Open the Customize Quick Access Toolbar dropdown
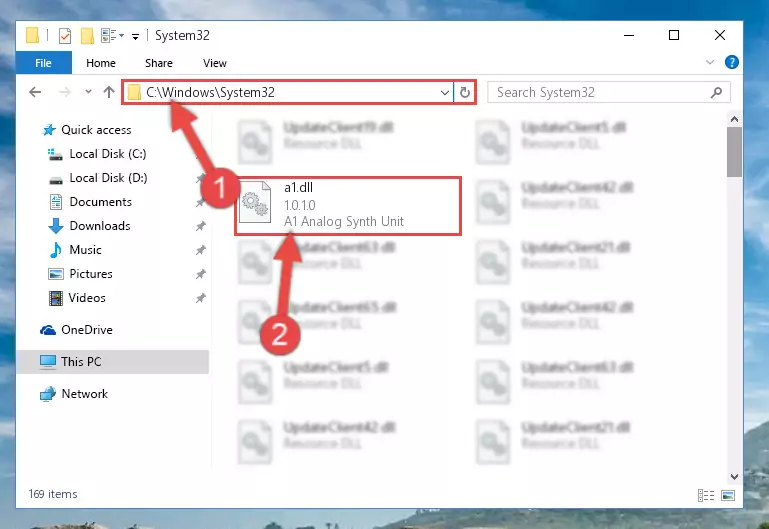 pyautogui.click(x=135, y=36)
